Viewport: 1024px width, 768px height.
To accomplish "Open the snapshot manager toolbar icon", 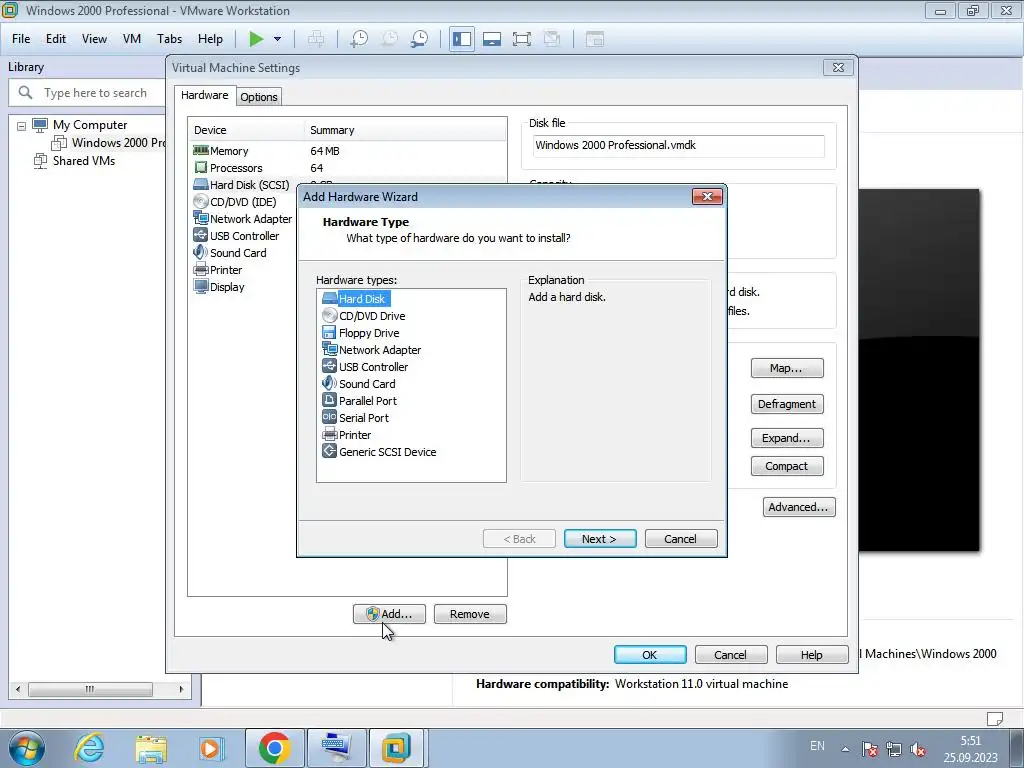I will tap(419, 39).
